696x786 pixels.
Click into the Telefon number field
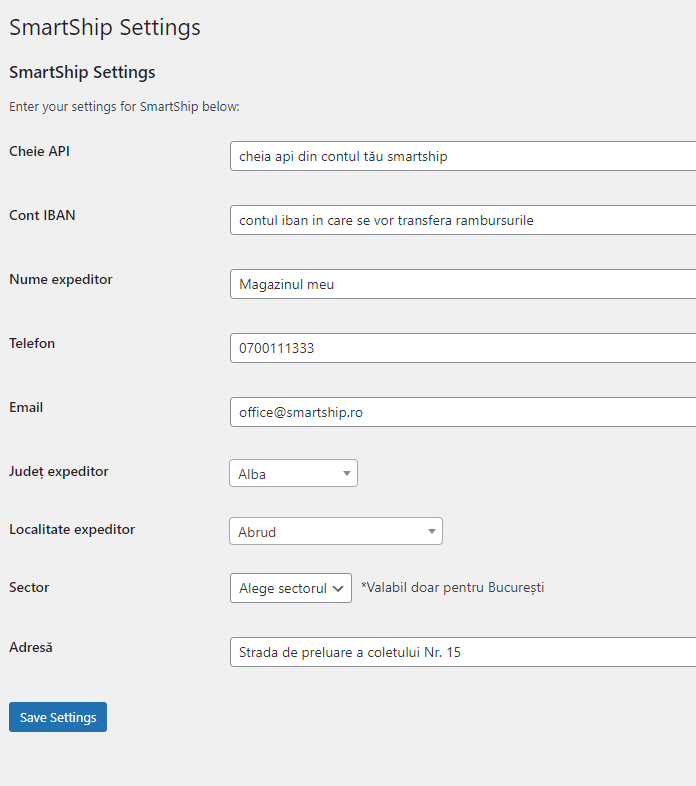[x=462, y=348]
